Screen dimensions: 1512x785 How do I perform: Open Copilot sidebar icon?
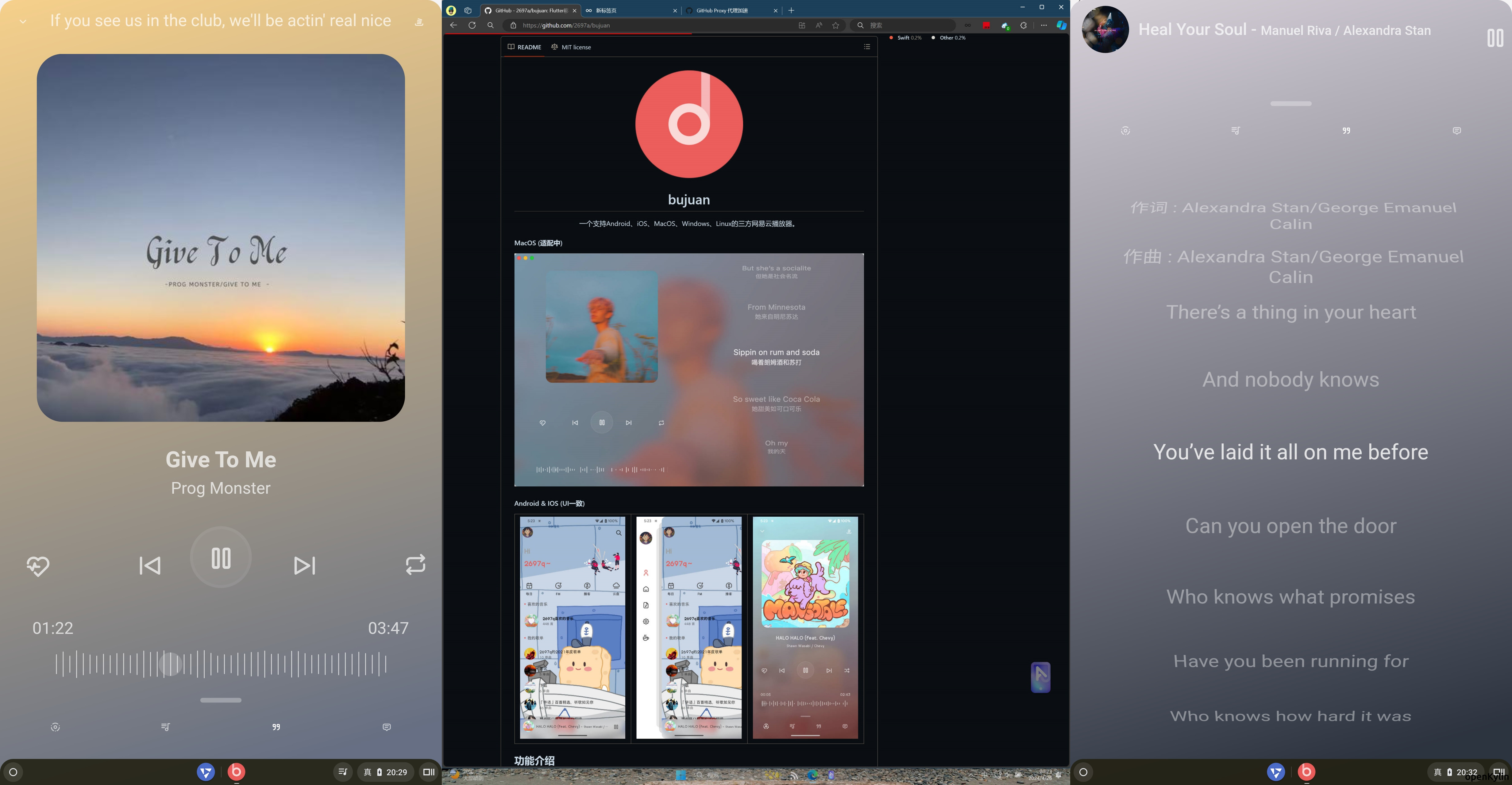point(1061,25)
